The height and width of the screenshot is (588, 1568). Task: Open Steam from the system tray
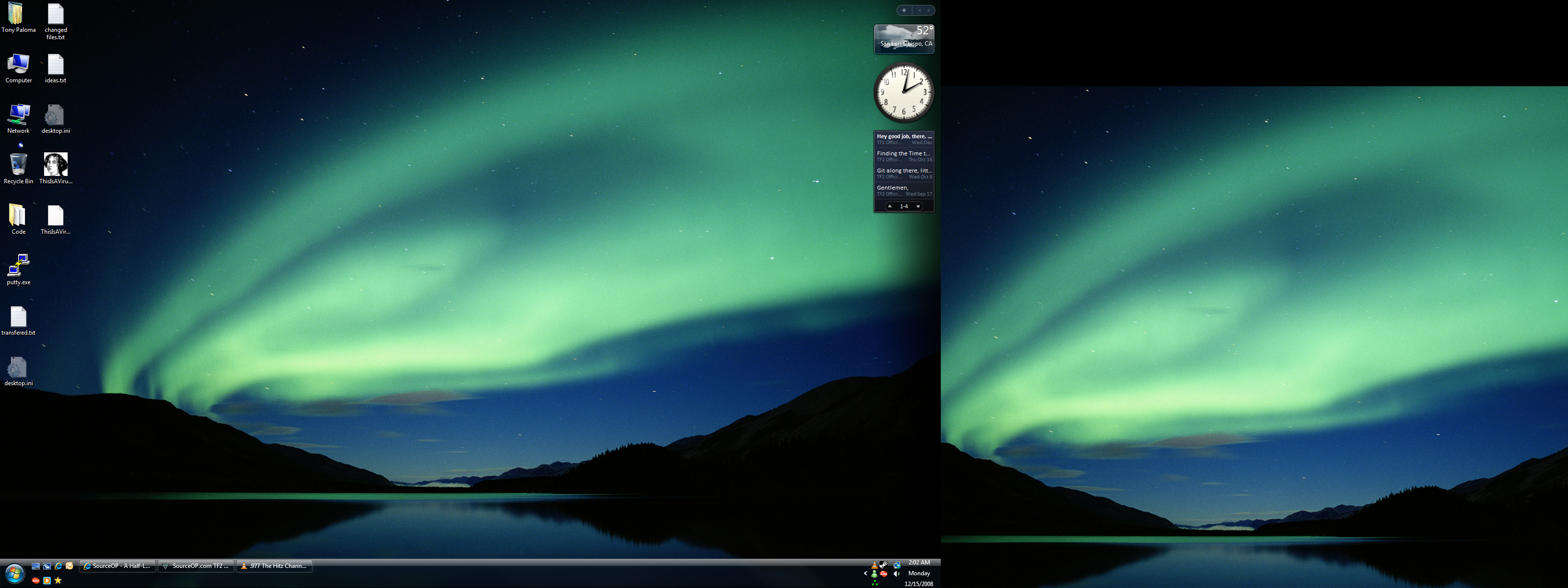tap(884, 565)
